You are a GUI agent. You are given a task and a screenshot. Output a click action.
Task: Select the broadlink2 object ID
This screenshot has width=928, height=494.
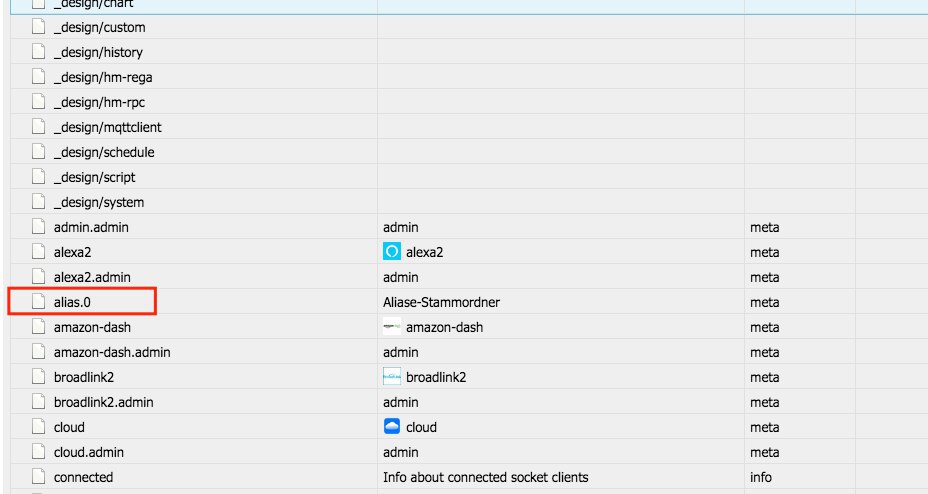coord(84,377)
